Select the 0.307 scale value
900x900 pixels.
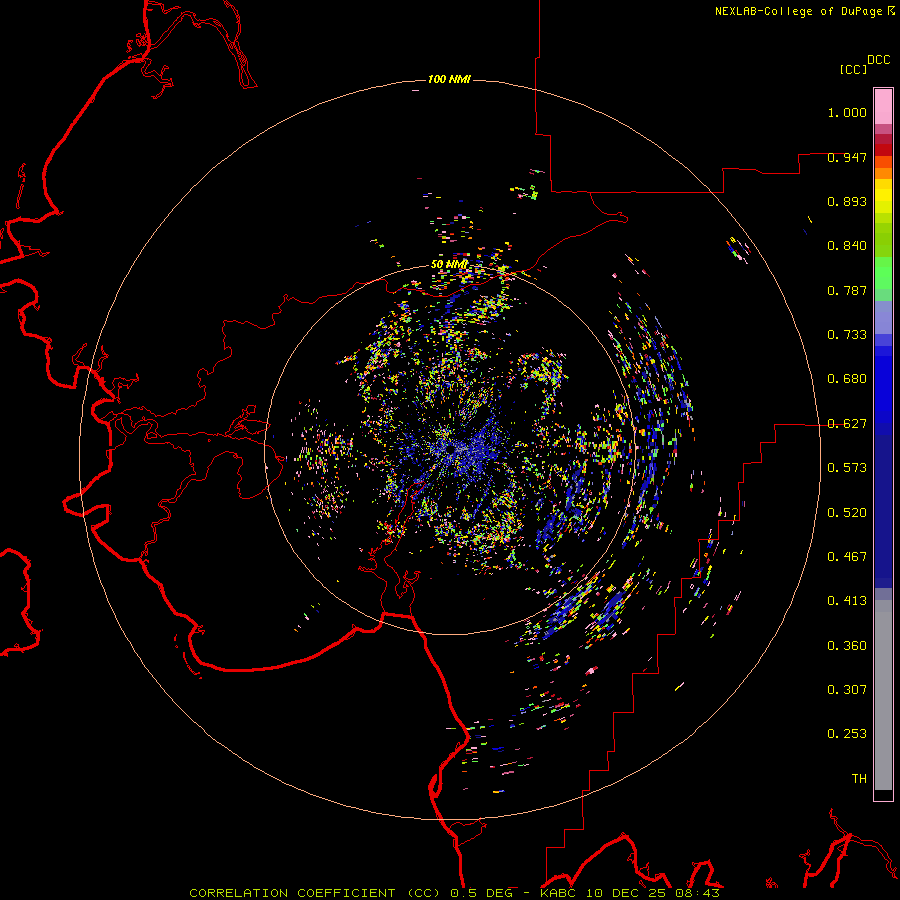847,690
